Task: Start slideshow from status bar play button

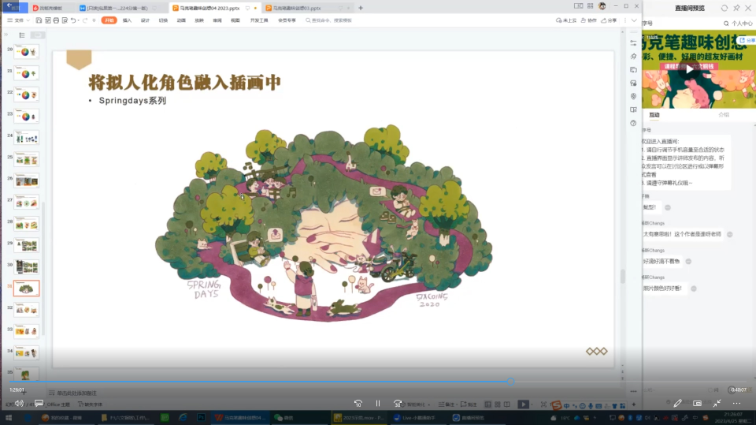Action: point(523,404)
